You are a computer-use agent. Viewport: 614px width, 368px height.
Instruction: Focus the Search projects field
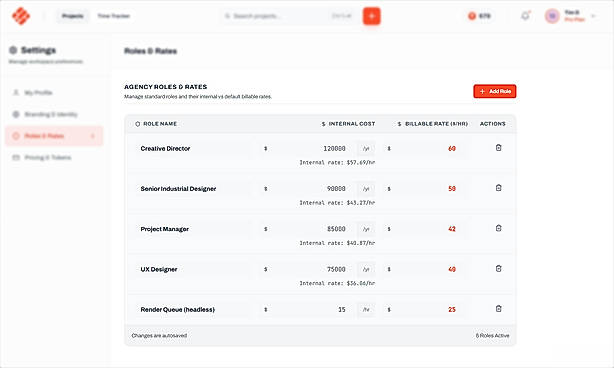(289, 16)
